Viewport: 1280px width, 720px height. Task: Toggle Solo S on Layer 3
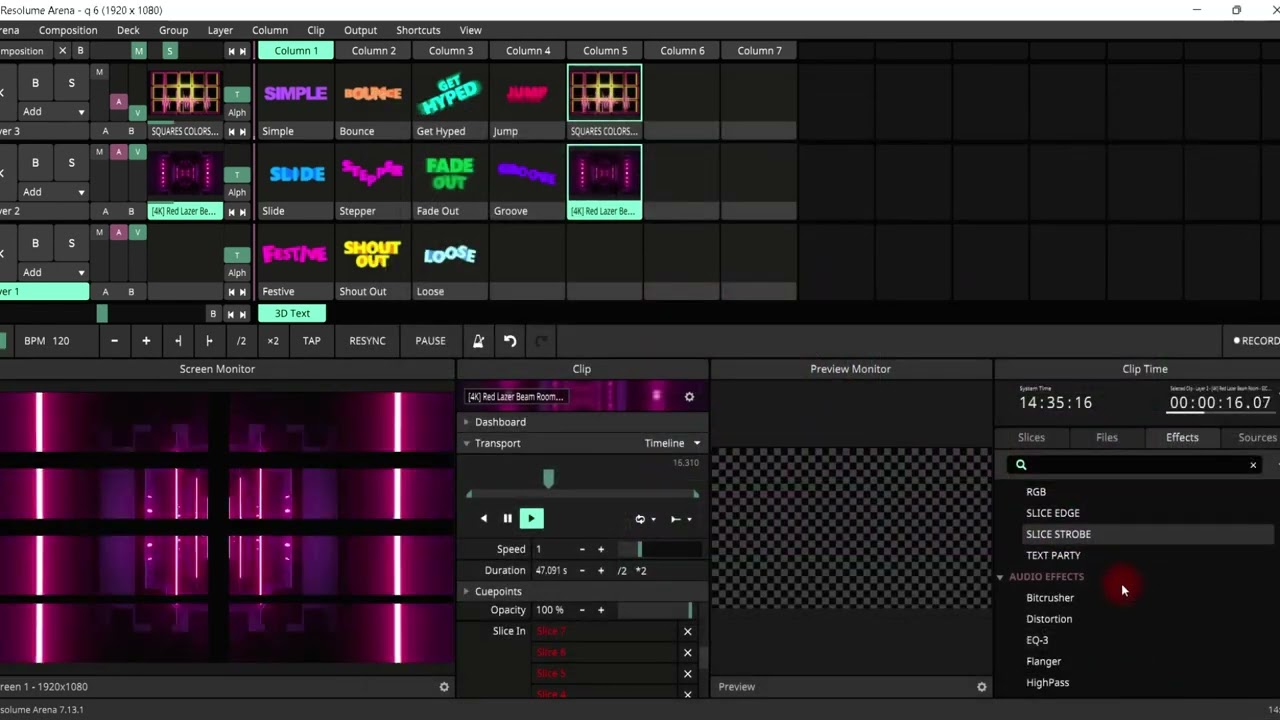pos(71,83)
